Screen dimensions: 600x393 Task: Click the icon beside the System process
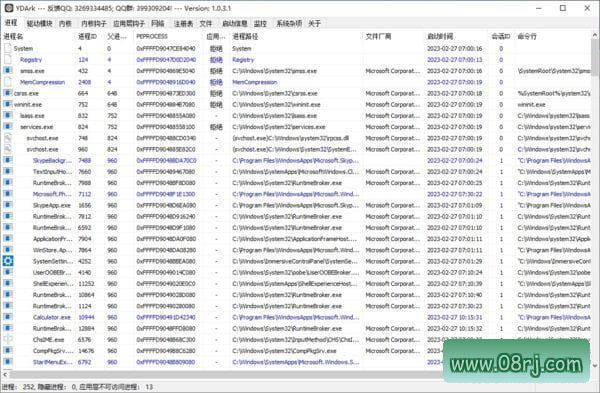[8, 48]
